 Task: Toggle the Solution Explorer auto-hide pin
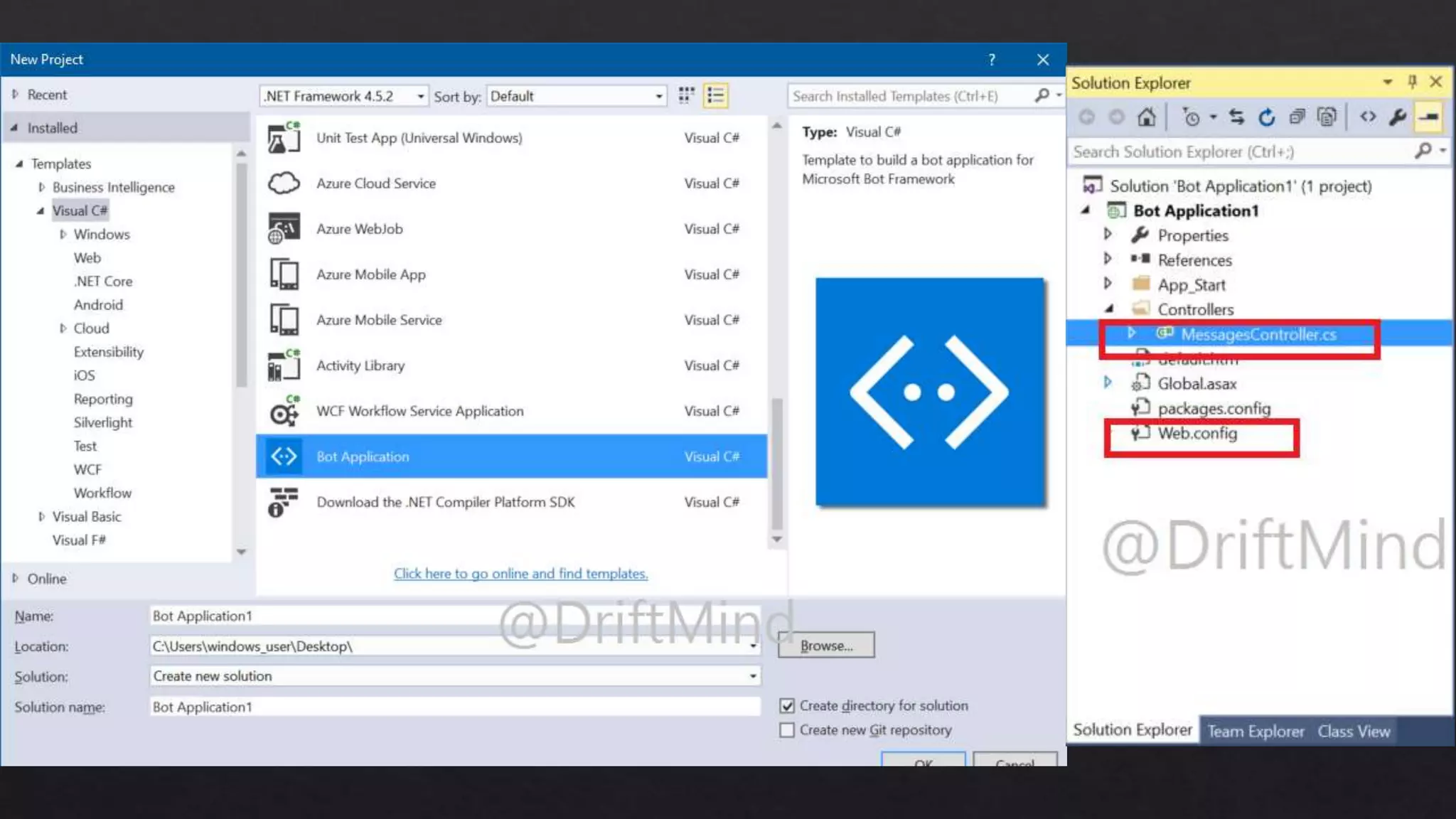pyautogui.click(x=1412, y=82)
